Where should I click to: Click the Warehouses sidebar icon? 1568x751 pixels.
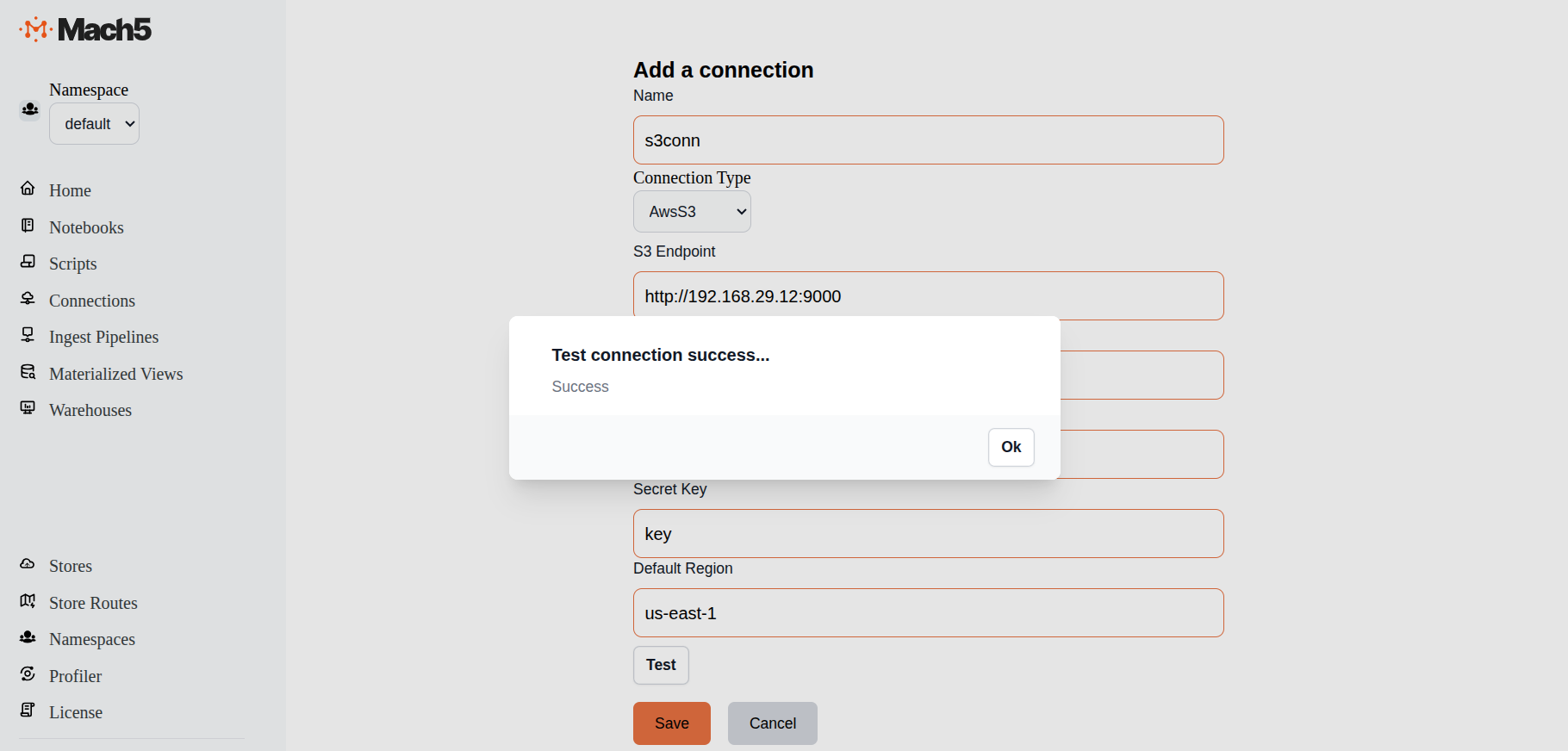click(x=28, y=408)
